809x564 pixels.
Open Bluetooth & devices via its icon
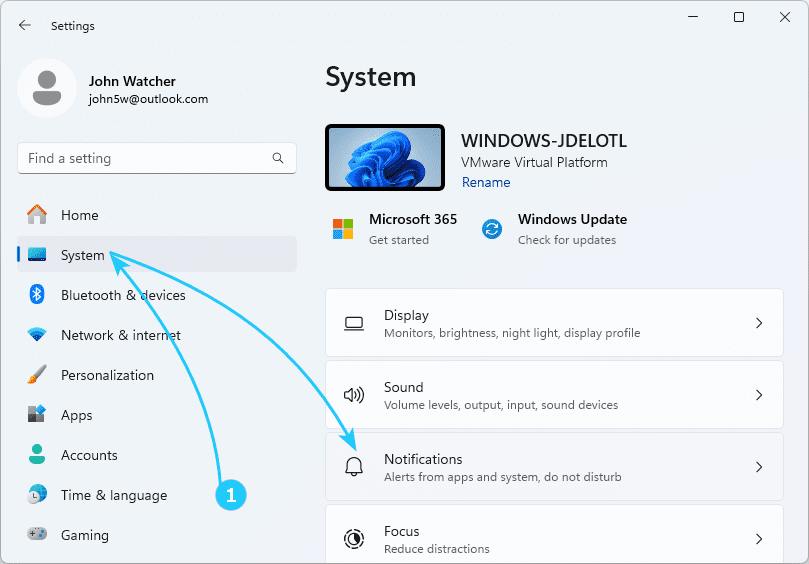pyautogui.click(x=37, y=295)
